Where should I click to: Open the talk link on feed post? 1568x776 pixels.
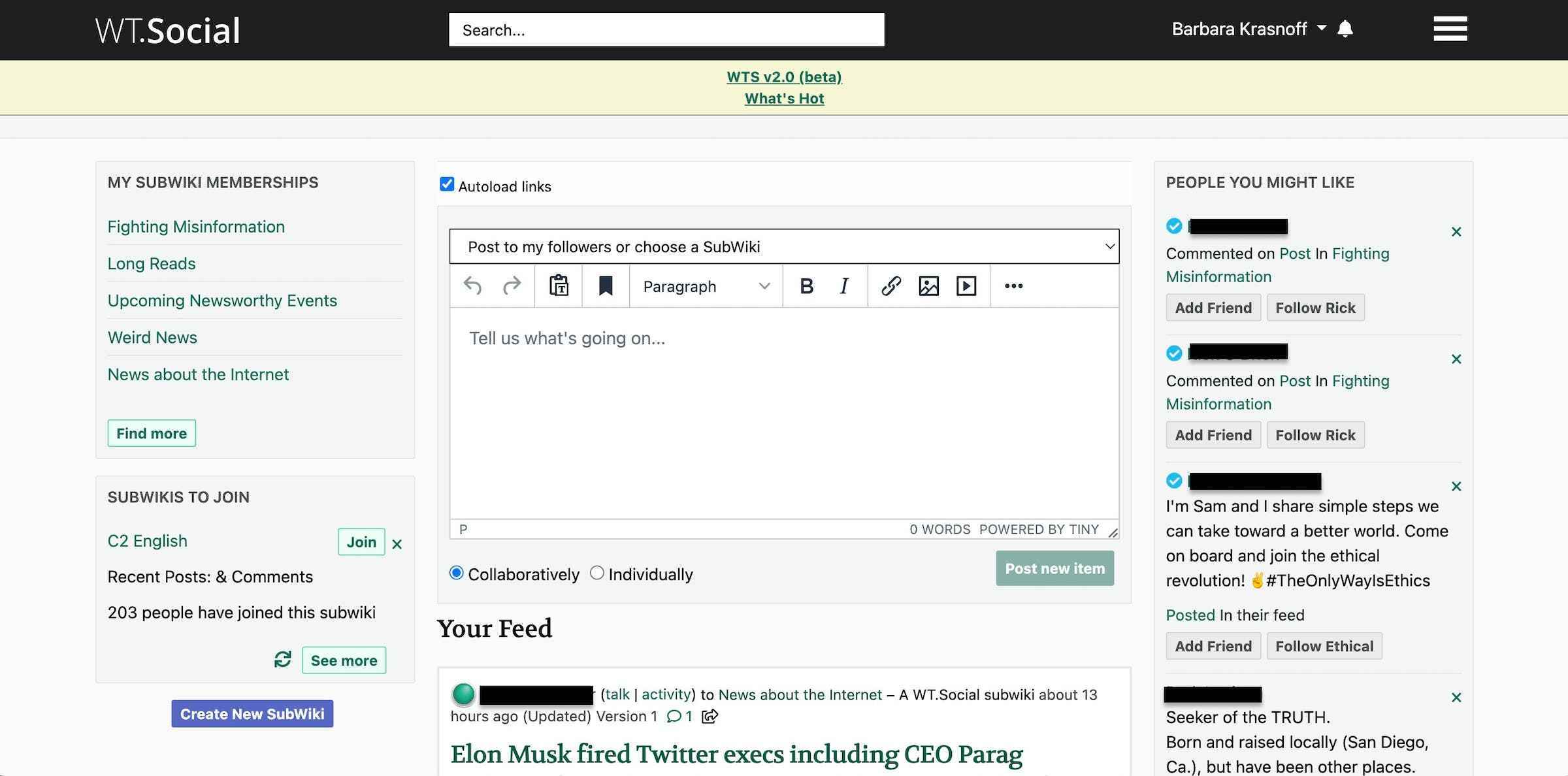pos(617,694)
